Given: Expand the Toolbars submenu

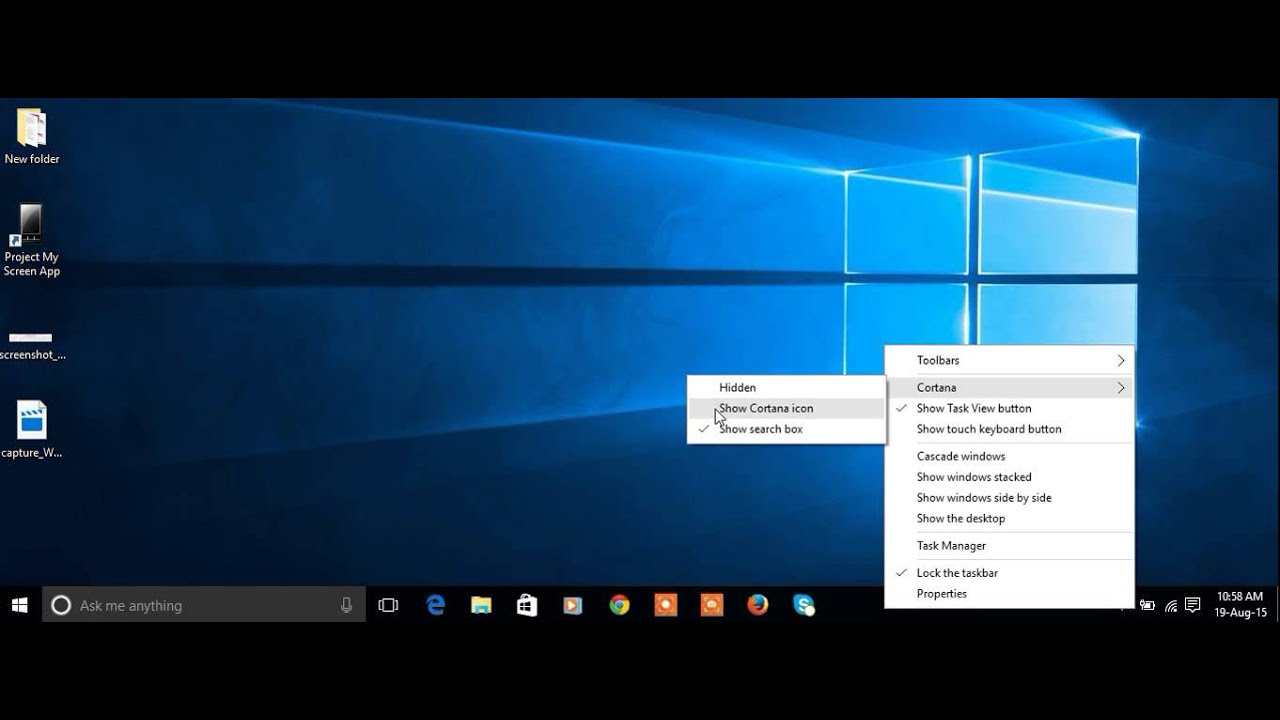Looking at the screenshot, I should tap(938, 360).
